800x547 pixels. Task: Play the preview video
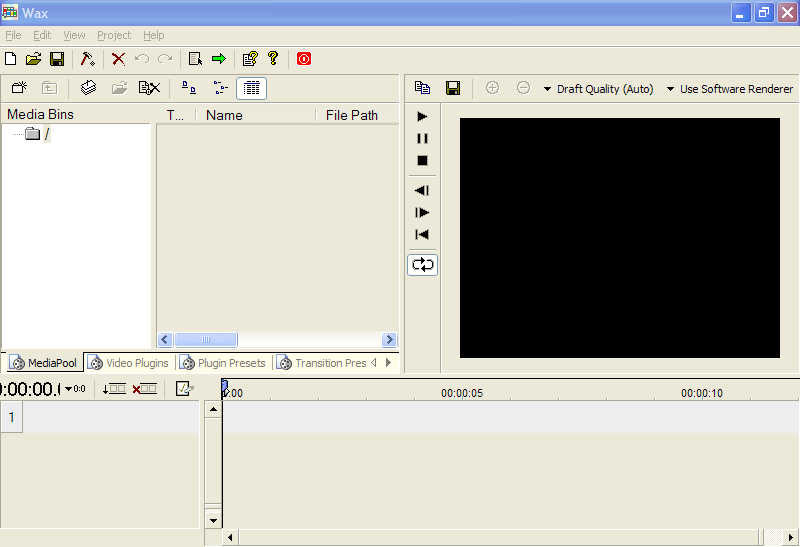(422, 116)
